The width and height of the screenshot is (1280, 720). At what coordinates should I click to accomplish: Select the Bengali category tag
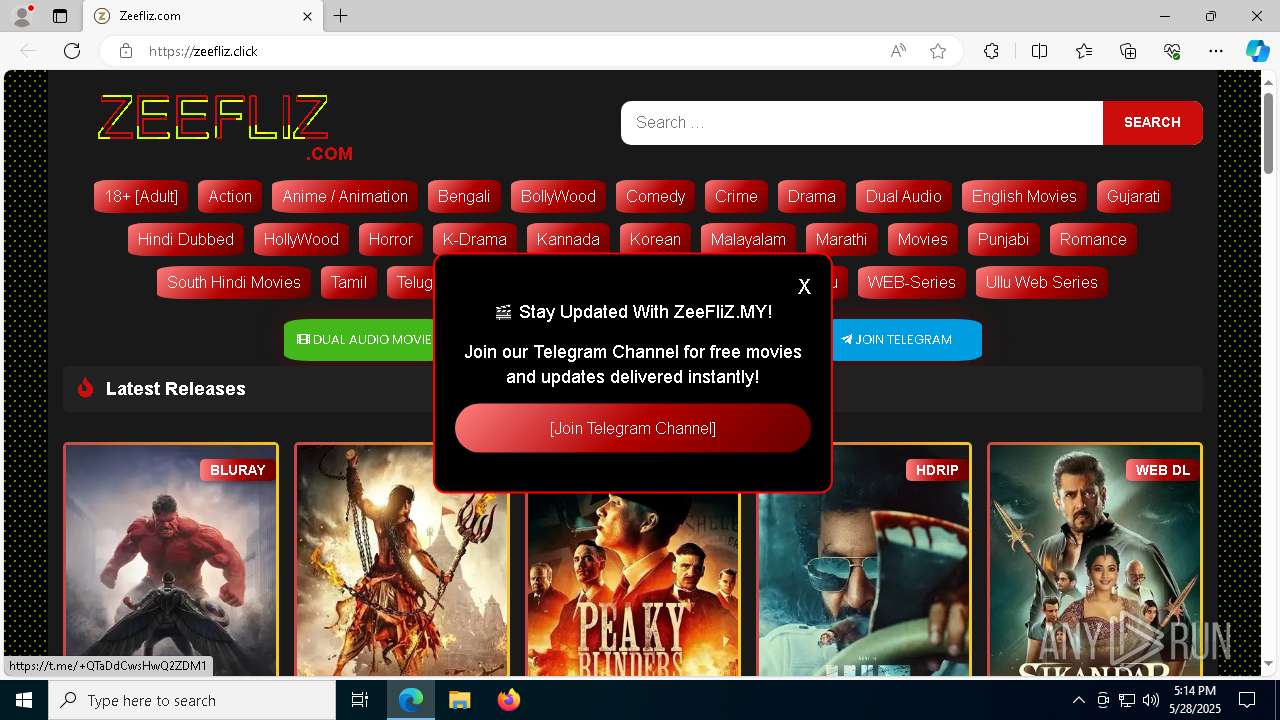pos(464,196)
